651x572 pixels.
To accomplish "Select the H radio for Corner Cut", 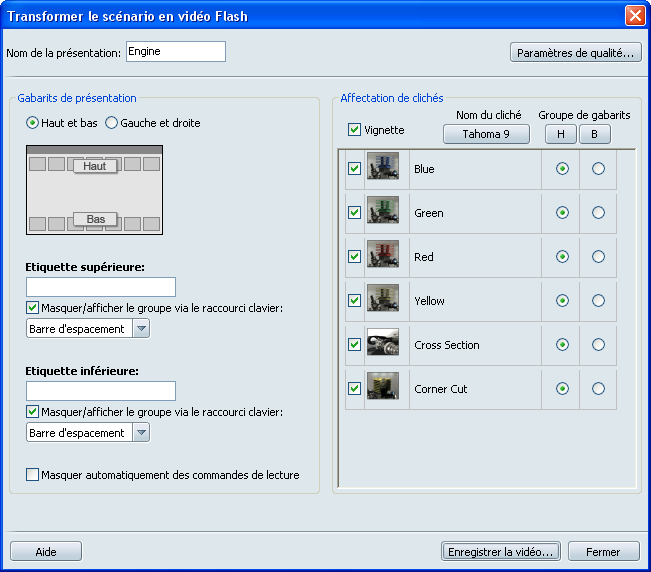I will pyautogui.click(x=562, y=389).
